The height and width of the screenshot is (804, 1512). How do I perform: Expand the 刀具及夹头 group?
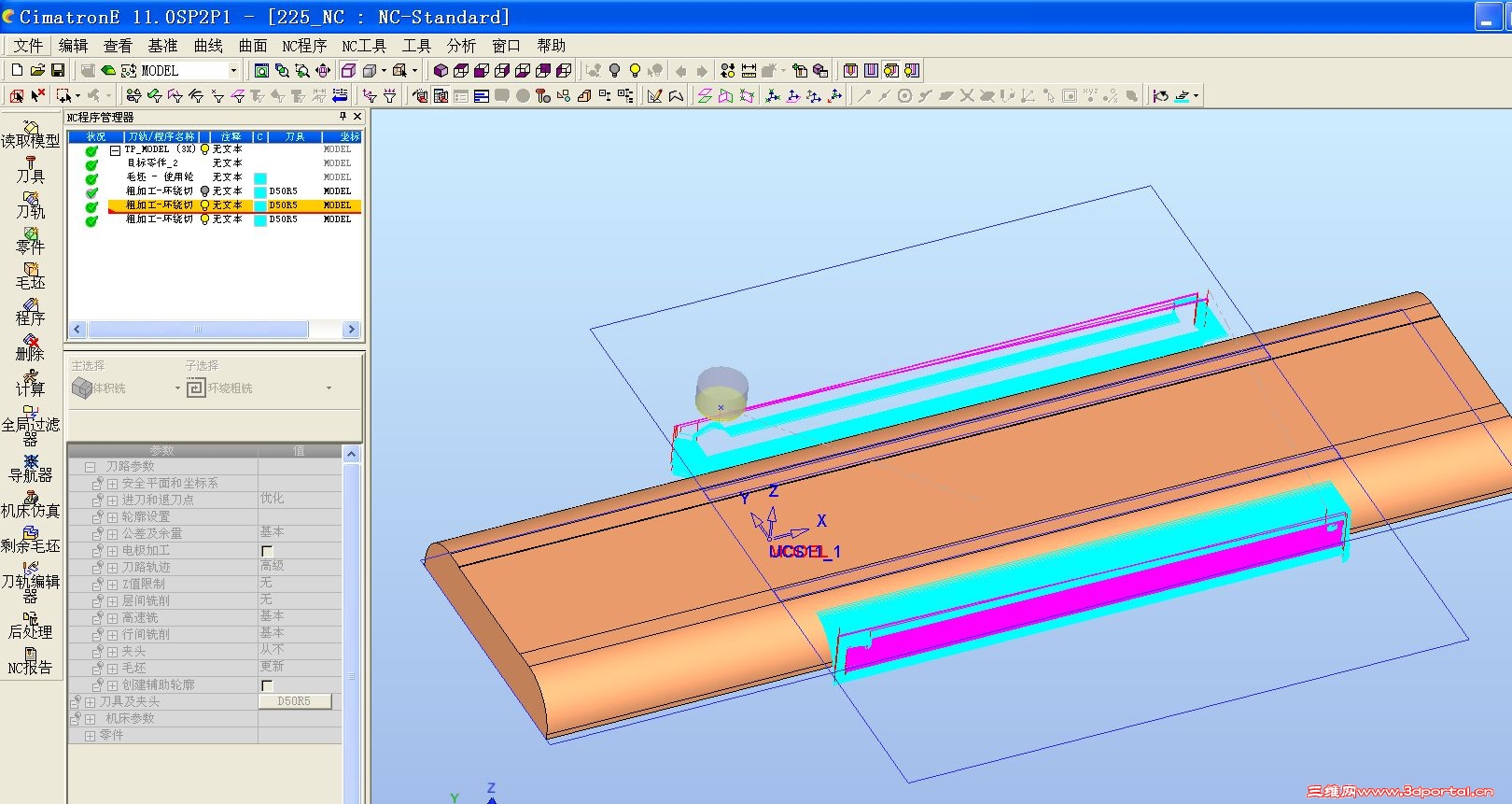pyautogui.click(x=91, y=702)
